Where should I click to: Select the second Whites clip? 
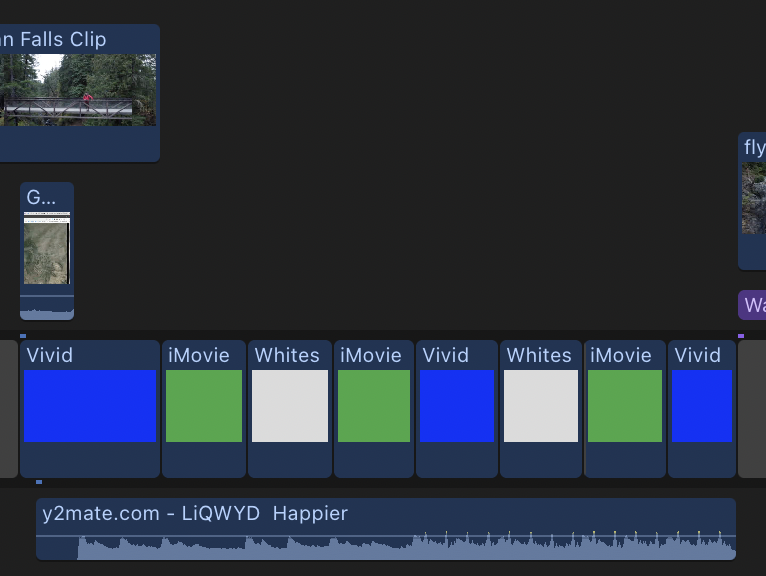point(541,406)
